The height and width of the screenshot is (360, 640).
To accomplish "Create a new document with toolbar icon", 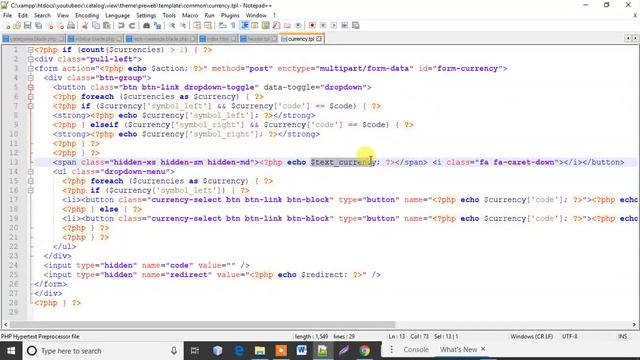I will [7, 25].
